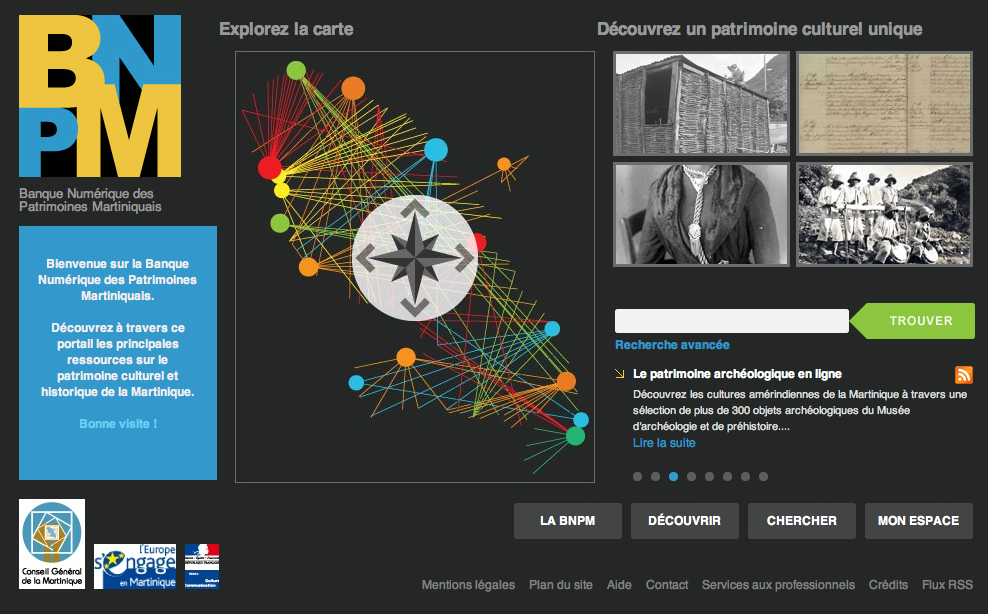
Task: Click the Découvrez un patrimoine culturel unique heading
Action: pos(760,29)
